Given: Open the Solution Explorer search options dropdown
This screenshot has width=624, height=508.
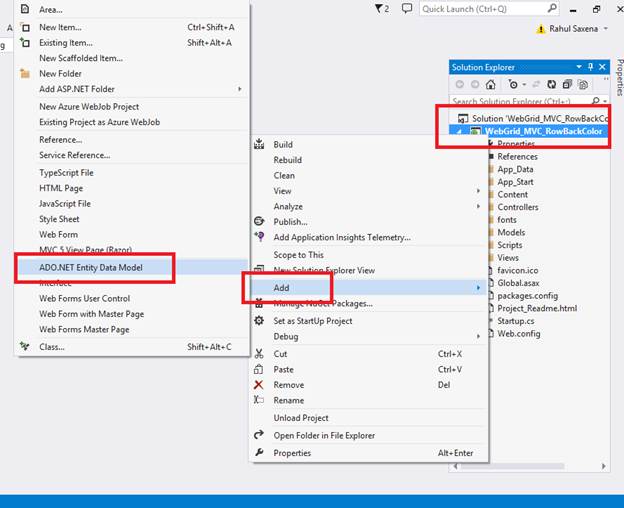Looking at the screenshot, I should [604, 101].
